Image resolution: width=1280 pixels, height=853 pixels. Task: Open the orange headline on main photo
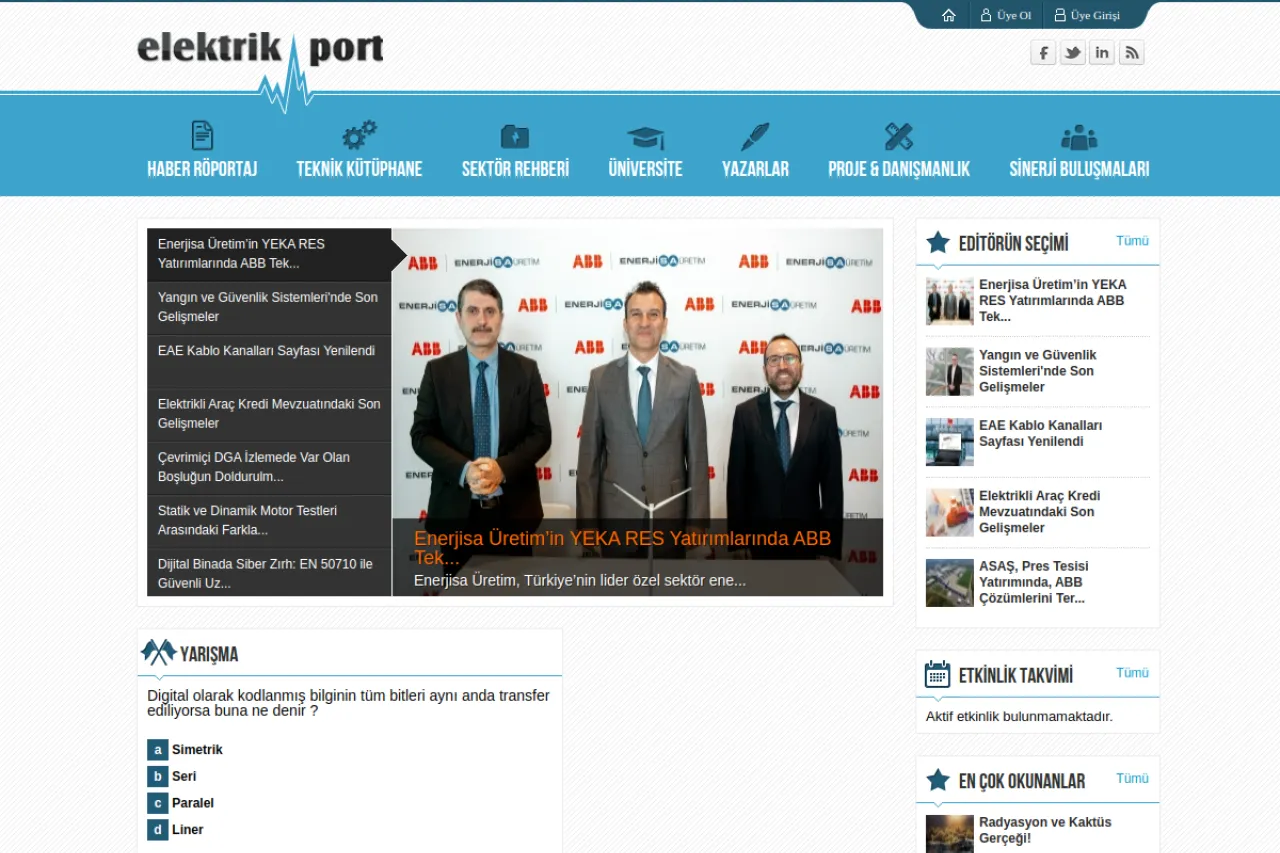click(622, 548)
